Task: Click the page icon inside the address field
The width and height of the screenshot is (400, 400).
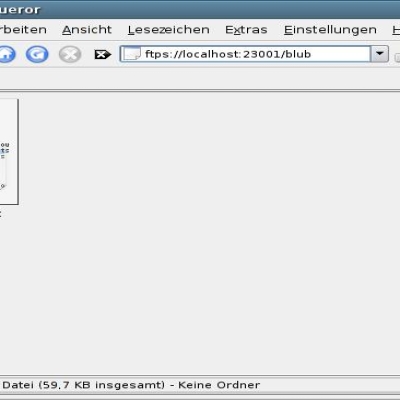Action: [132, 54]
